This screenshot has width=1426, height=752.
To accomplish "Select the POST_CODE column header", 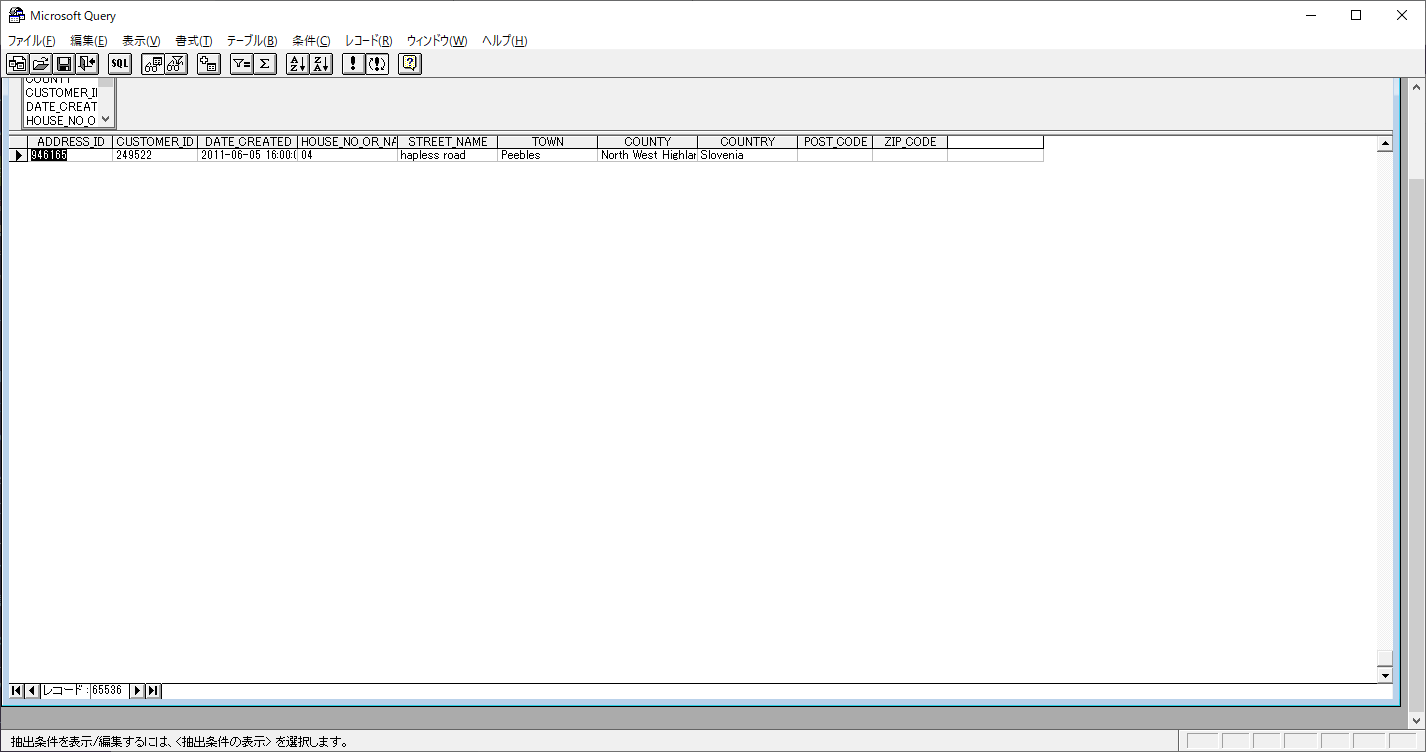I will 835,142.
